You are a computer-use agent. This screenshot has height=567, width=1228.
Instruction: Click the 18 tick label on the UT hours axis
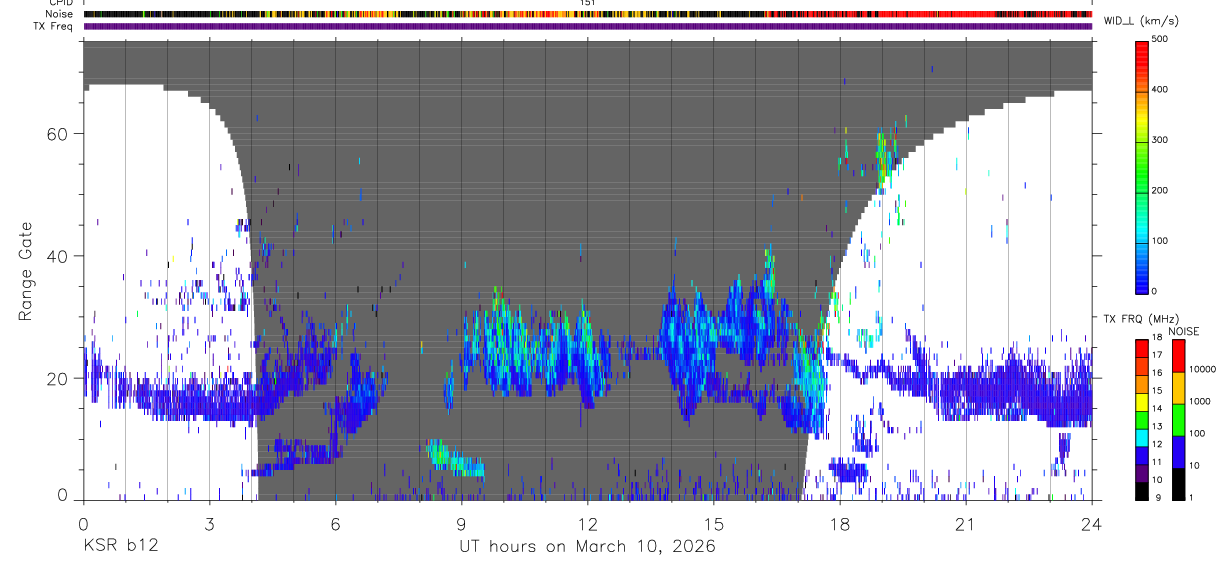(x=839, y=524)
